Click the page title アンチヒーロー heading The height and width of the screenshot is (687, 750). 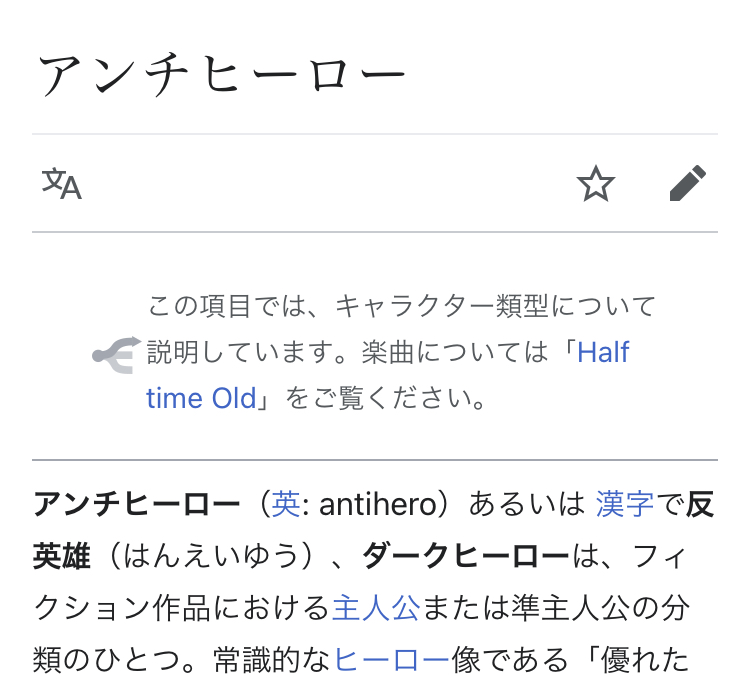[x=222, y=76]
